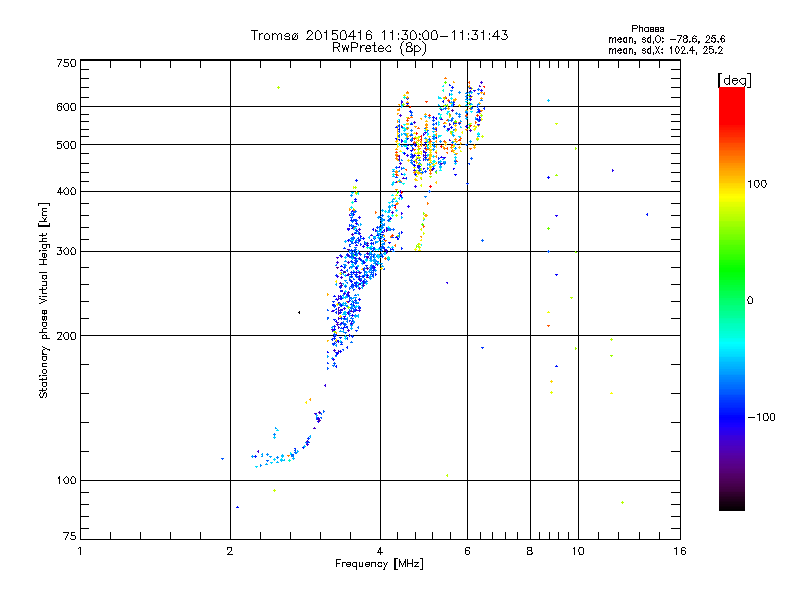The width and height of the screenshot is (800, 600).
Task: Click the x-axis tick label '16'
Action: 680,551
